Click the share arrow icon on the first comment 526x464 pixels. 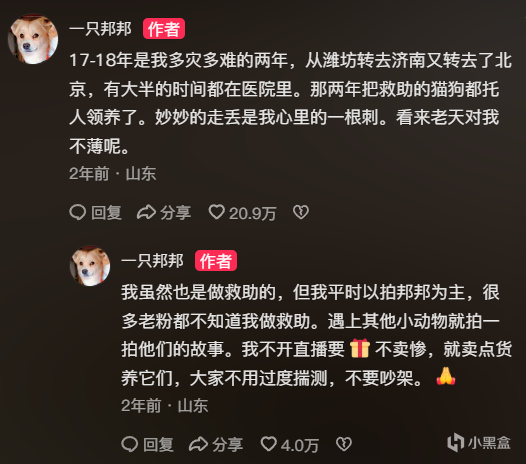147,212
